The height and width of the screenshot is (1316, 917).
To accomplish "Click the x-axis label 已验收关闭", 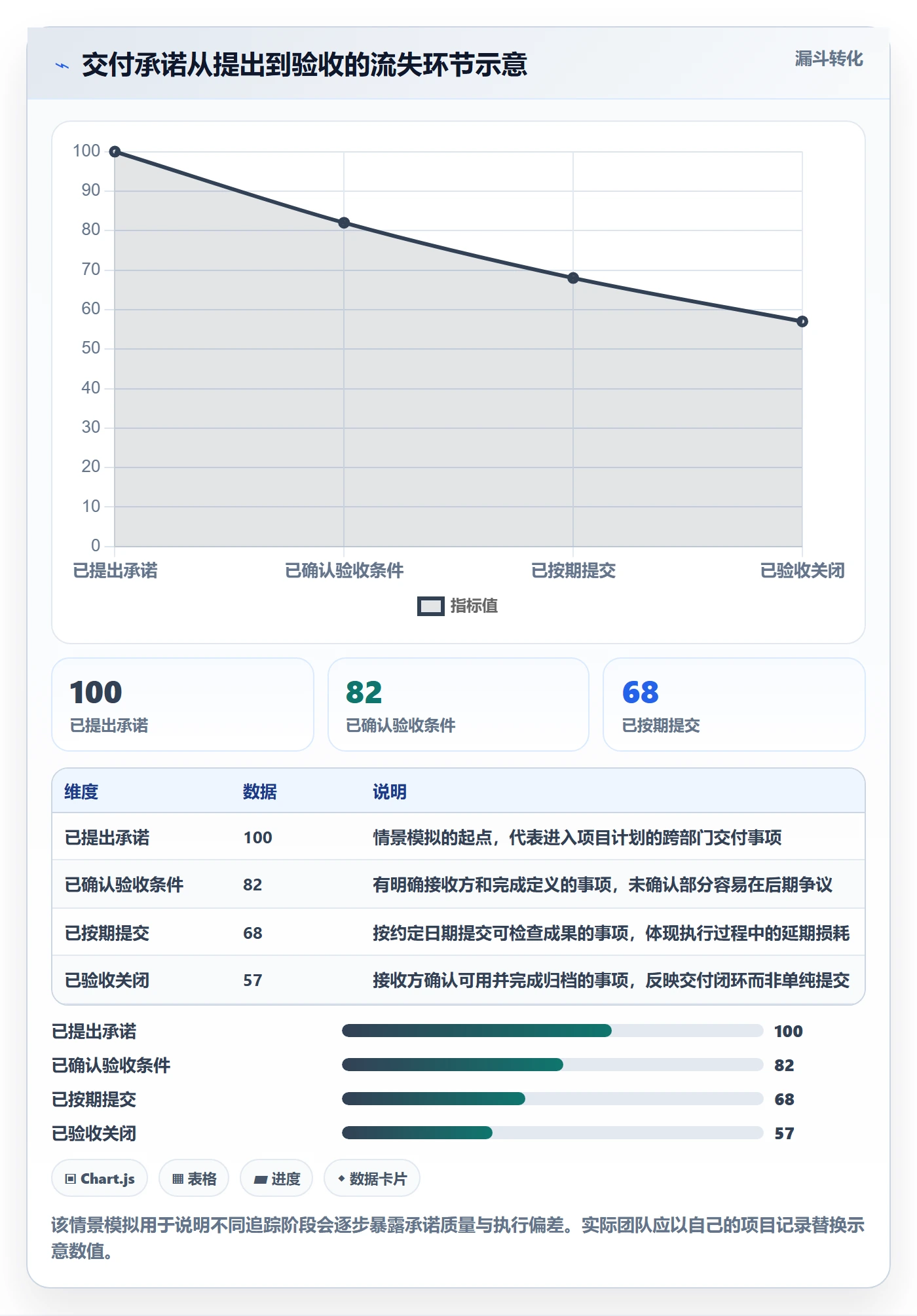I will click(x=802, y=570).
